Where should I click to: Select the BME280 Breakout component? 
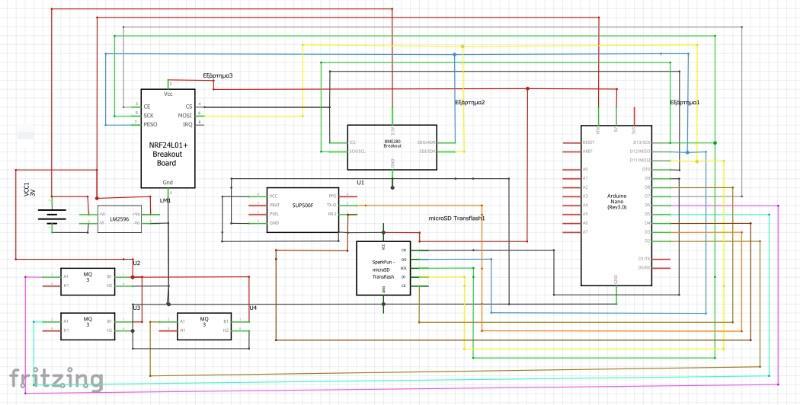point(392,147)
